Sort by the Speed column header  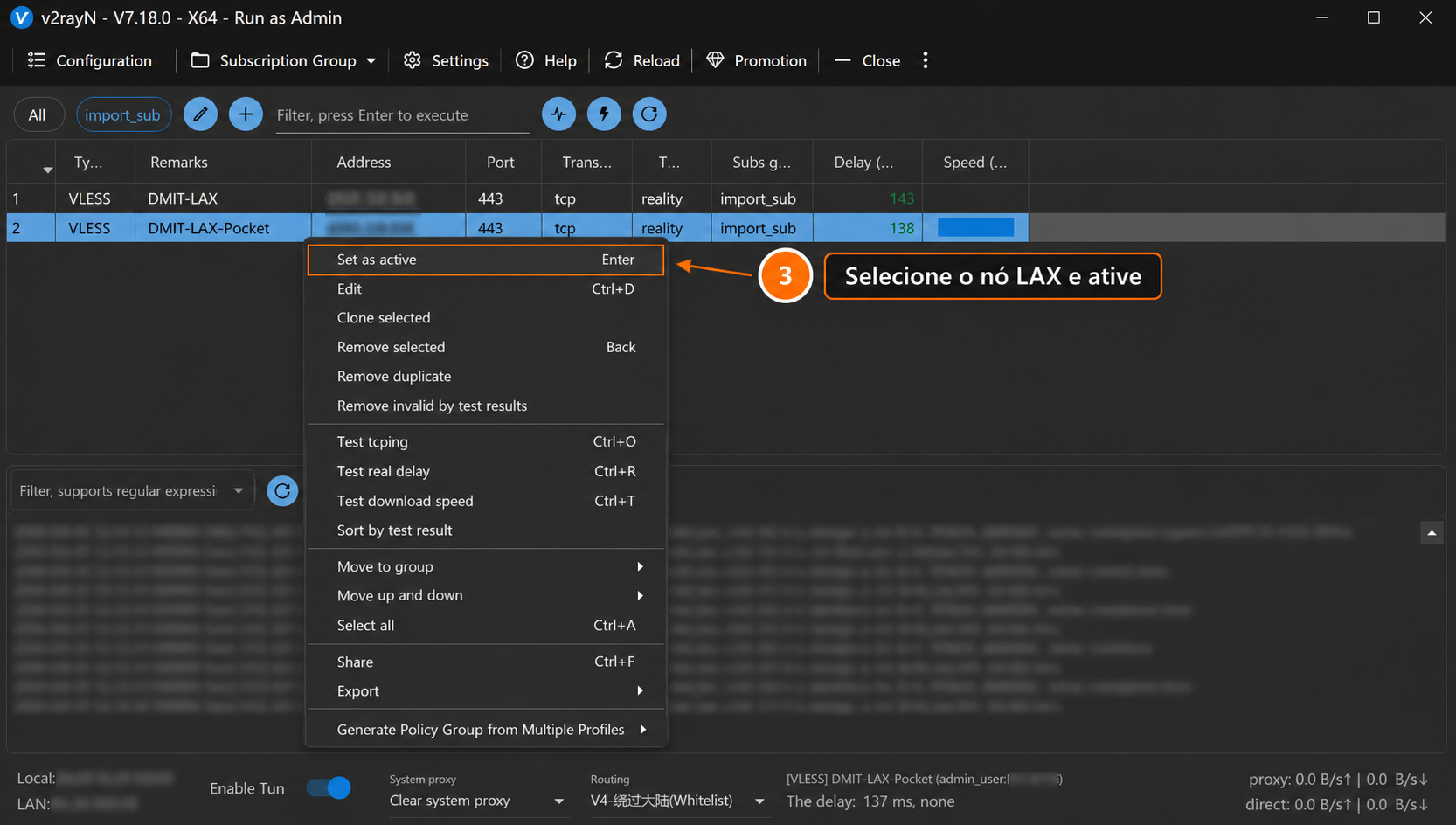[975, 162]
